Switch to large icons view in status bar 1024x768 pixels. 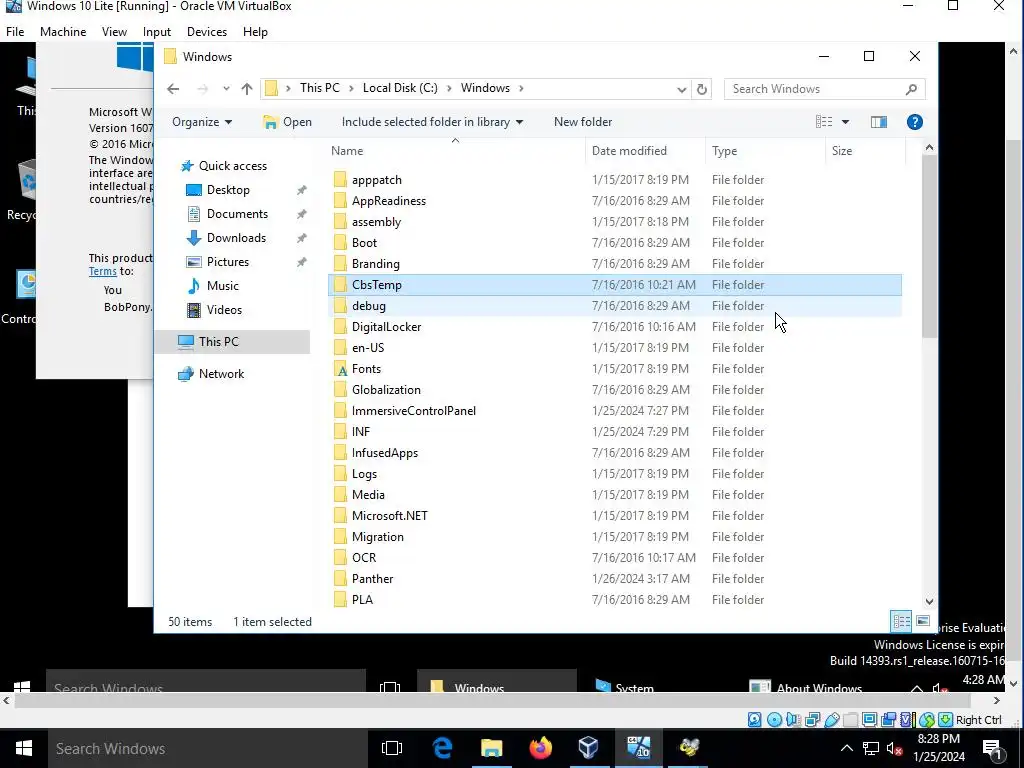[x=923, y=621]
